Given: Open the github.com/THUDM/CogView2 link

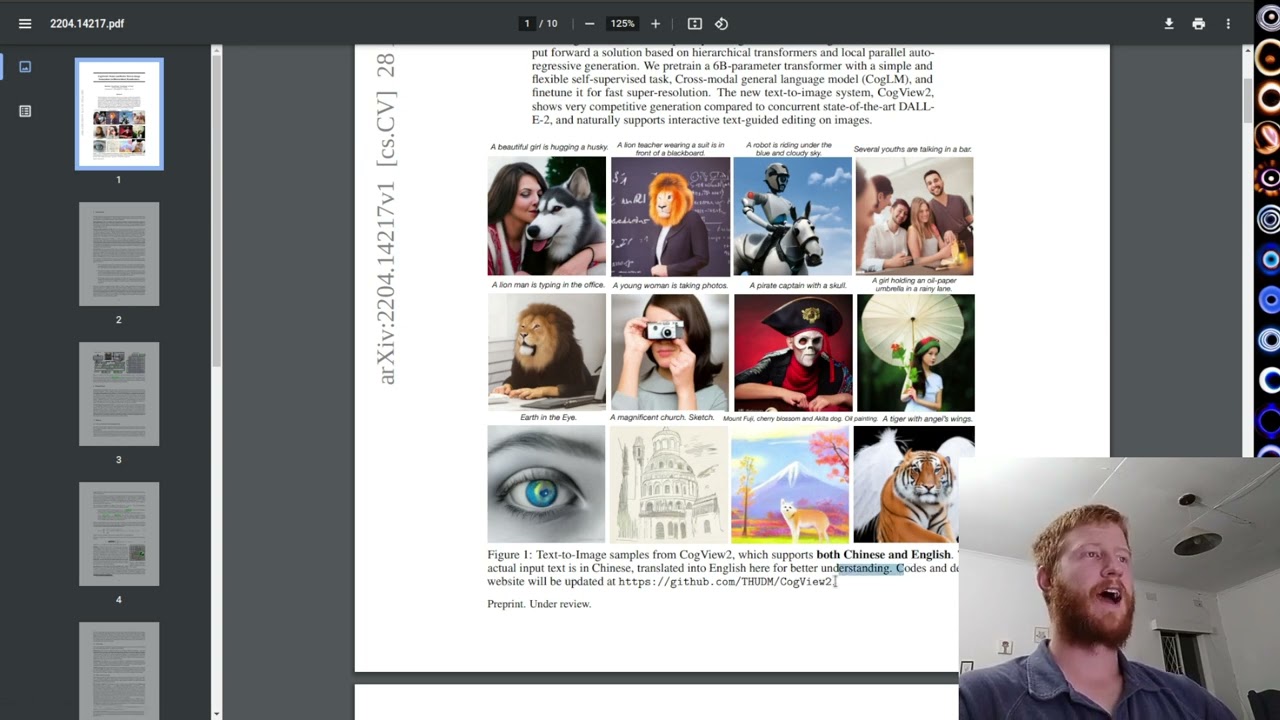Looking at the screenshot, I should tap(724, 582).
